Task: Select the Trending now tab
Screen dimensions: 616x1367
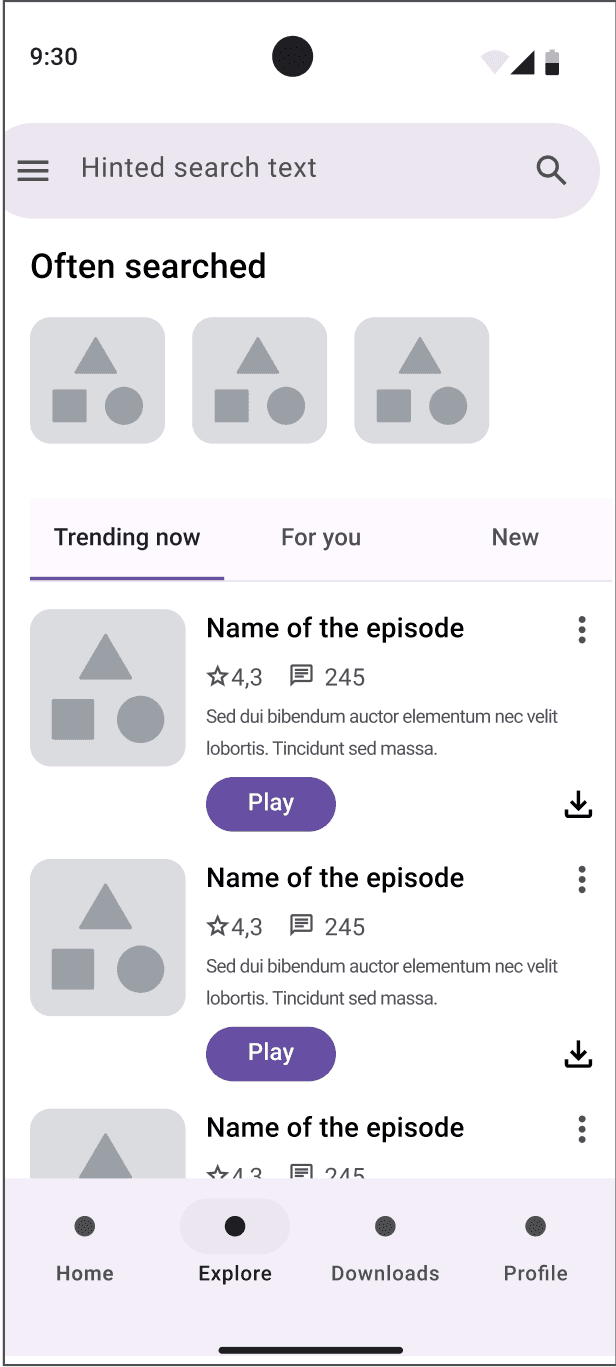Action: point(127,537)
